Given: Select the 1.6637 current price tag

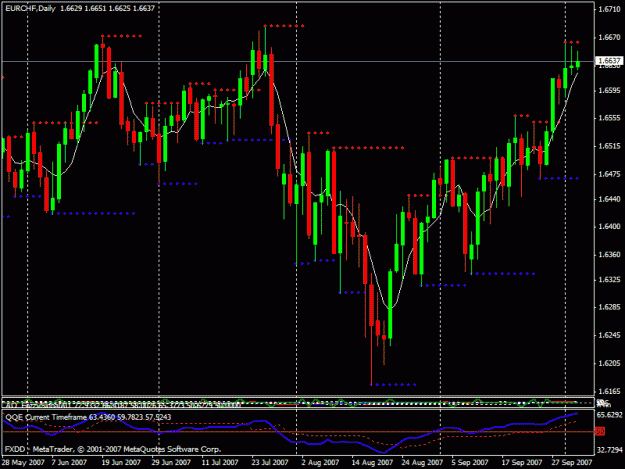Looking at the screenshot, I should point(609,61).
